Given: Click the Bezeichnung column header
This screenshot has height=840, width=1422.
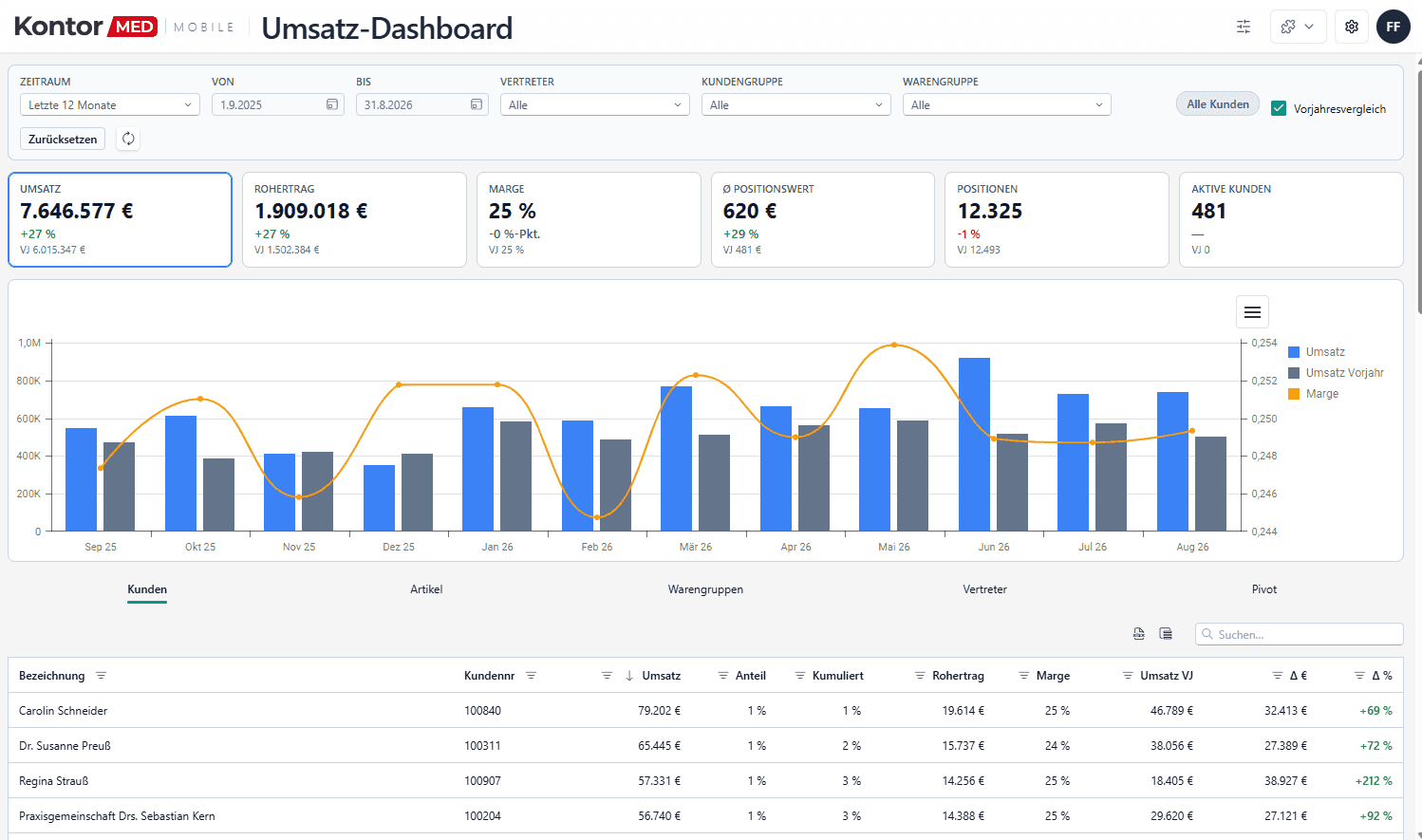Looking at the screenshot, I should pos(52,676).
